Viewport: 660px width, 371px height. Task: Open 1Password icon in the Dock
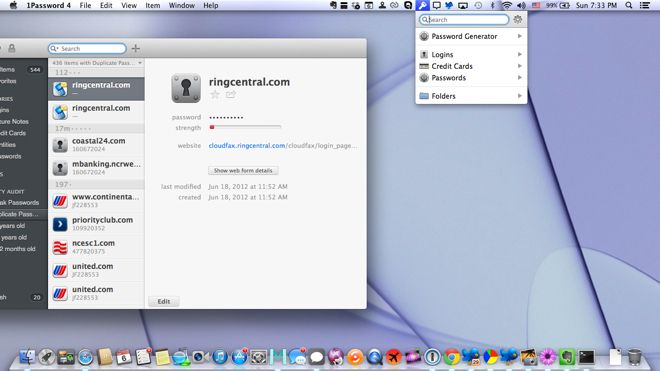432,357
